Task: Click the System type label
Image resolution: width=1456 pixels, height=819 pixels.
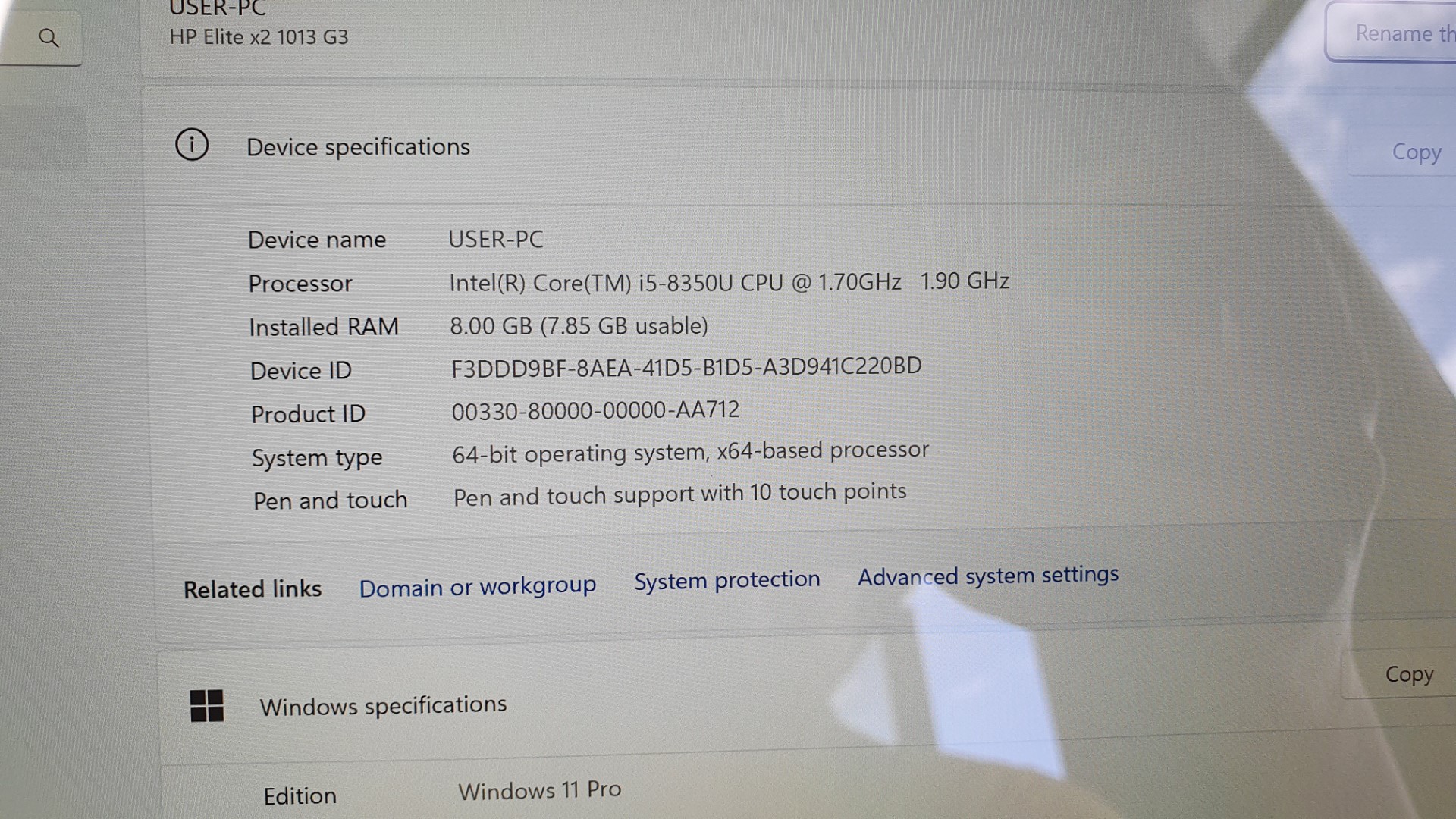Action: [317, 458]
